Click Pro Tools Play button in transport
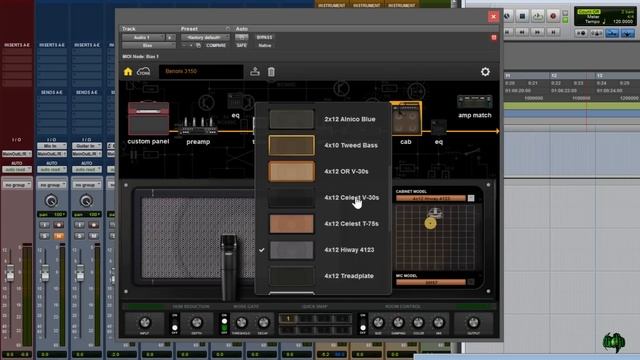 click(x=538, y=16)
